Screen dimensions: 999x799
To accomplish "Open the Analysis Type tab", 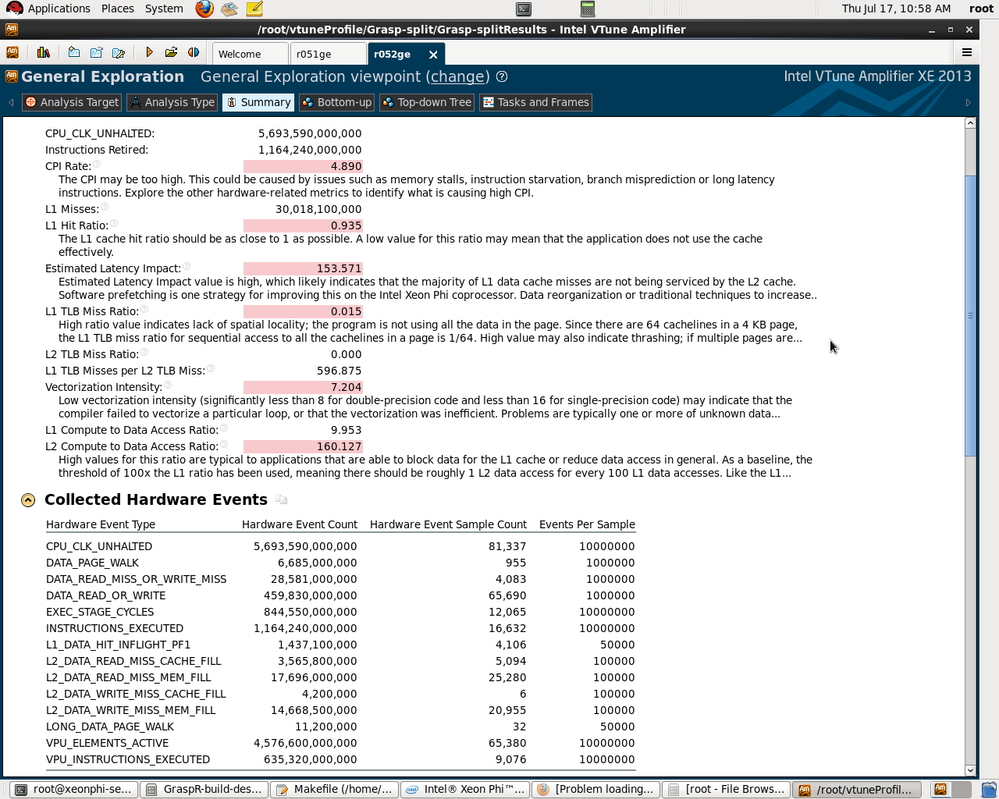I will pos(172,102).
